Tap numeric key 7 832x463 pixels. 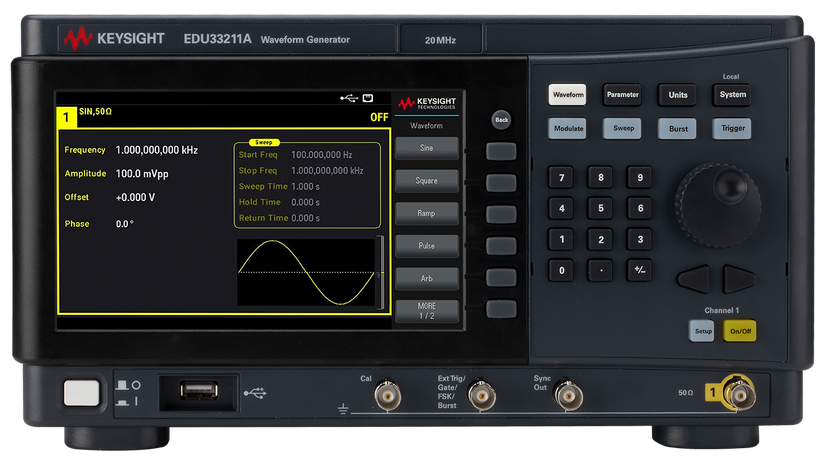561,178
